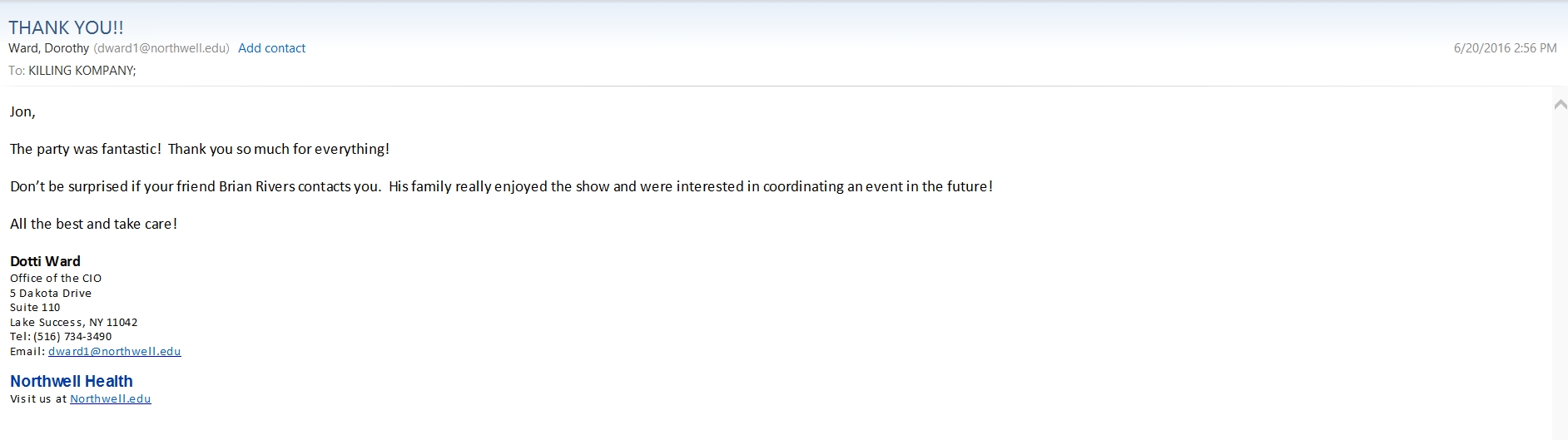
Task: Click the 'party was fantastic' line
Action: tap(200, 149)
